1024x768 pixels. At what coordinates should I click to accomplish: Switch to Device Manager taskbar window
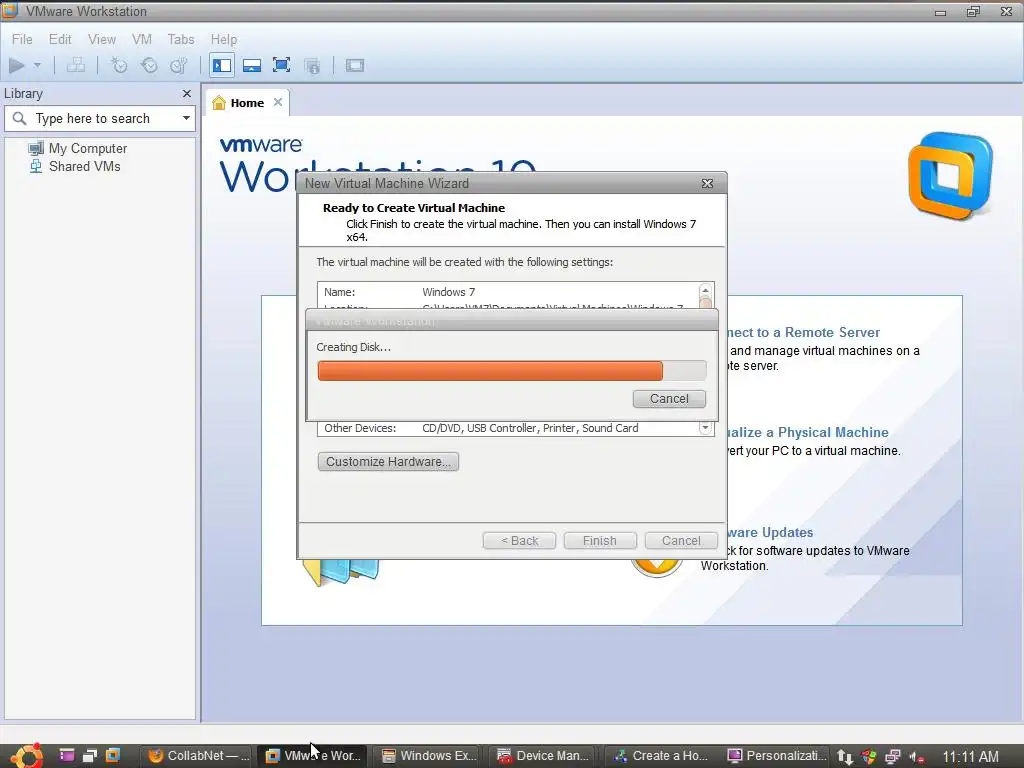[543, 756]
